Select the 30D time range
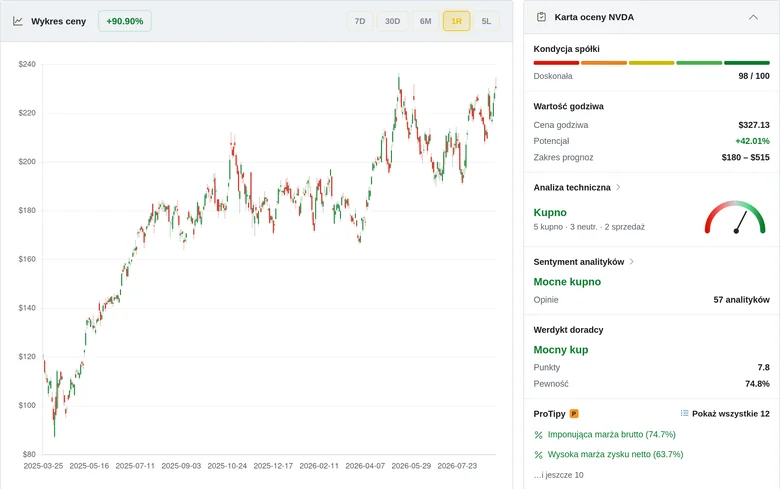 [392, 21]
